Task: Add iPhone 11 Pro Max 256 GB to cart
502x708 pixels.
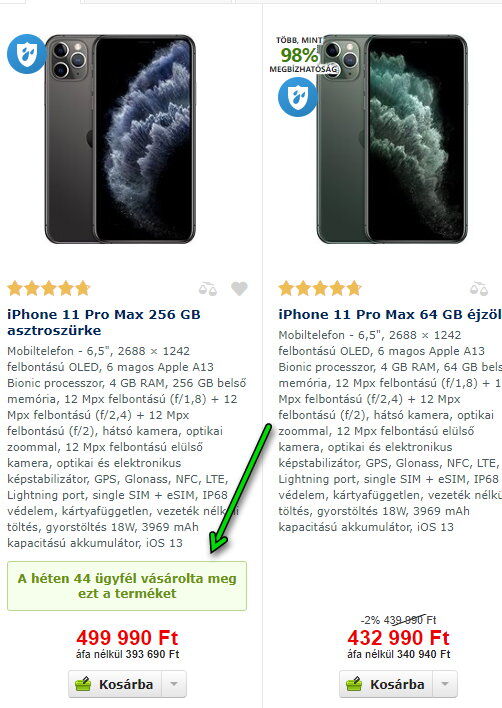Action: (115, 684)
